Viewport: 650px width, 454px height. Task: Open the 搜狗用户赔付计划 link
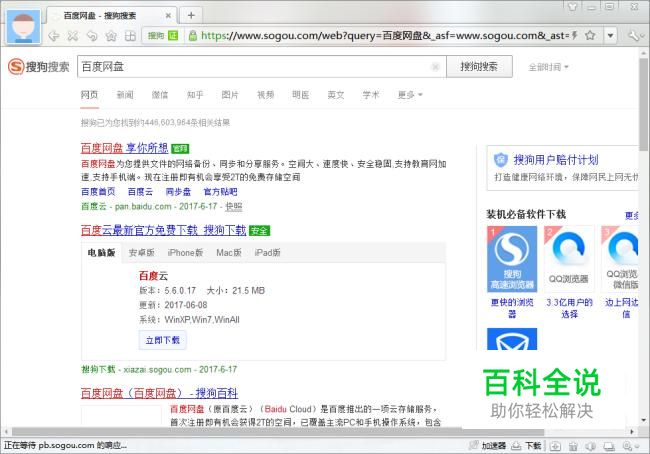(x=556, y=160)
